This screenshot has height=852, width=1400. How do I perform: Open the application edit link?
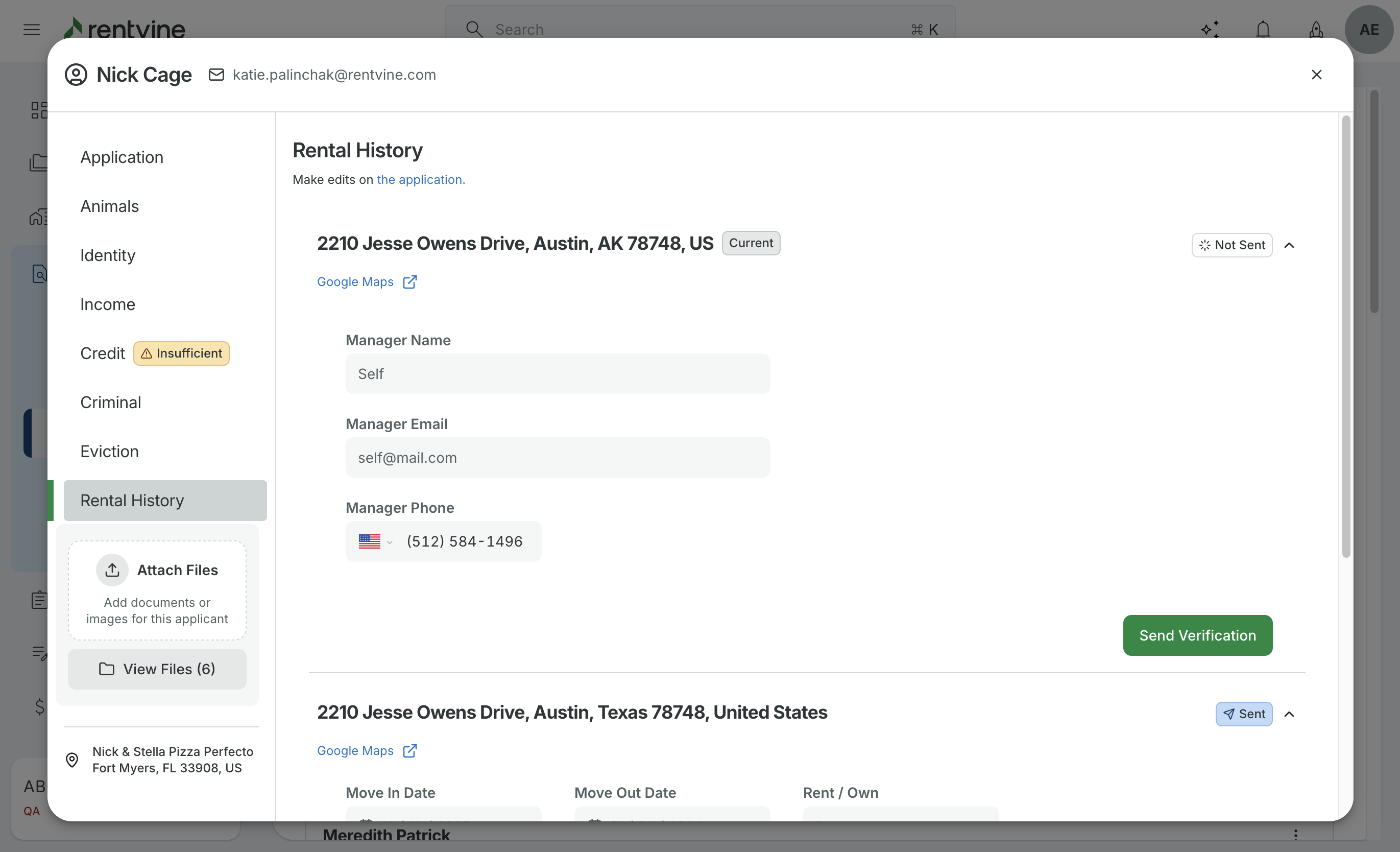[420, 180]
